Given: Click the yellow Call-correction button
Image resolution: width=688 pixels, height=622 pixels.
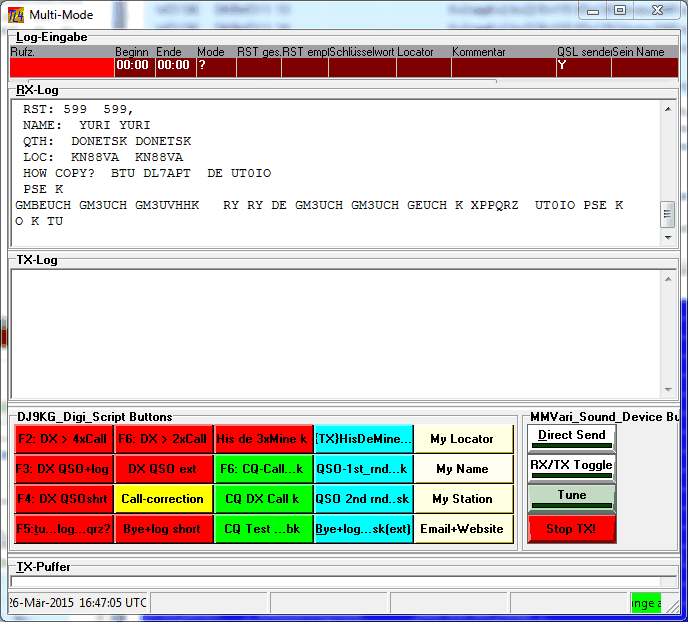Looking at the screenshot, I should 164,499.
